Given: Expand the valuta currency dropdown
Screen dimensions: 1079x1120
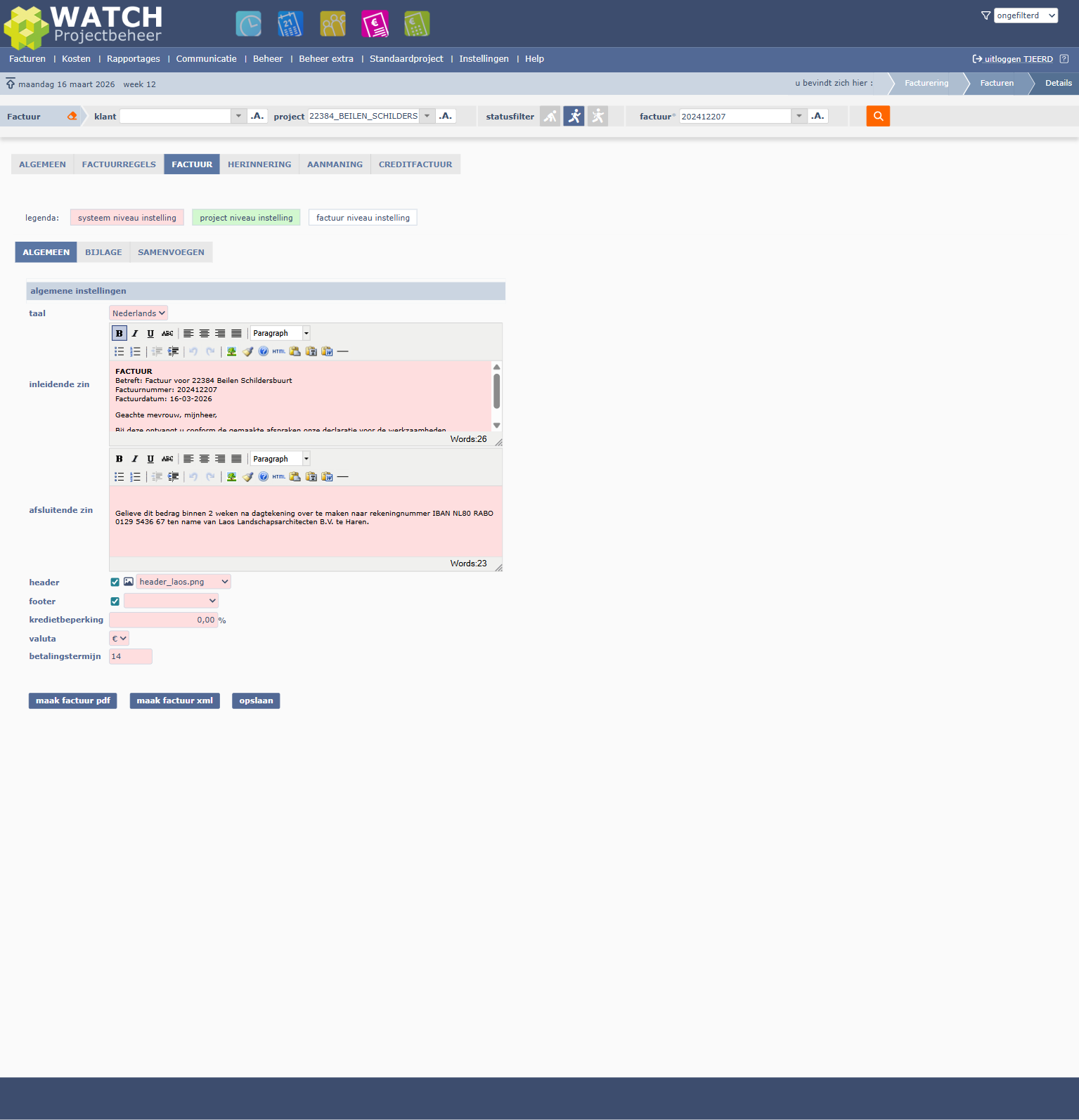Looking at the screenshot, I should tap(119, 639).
